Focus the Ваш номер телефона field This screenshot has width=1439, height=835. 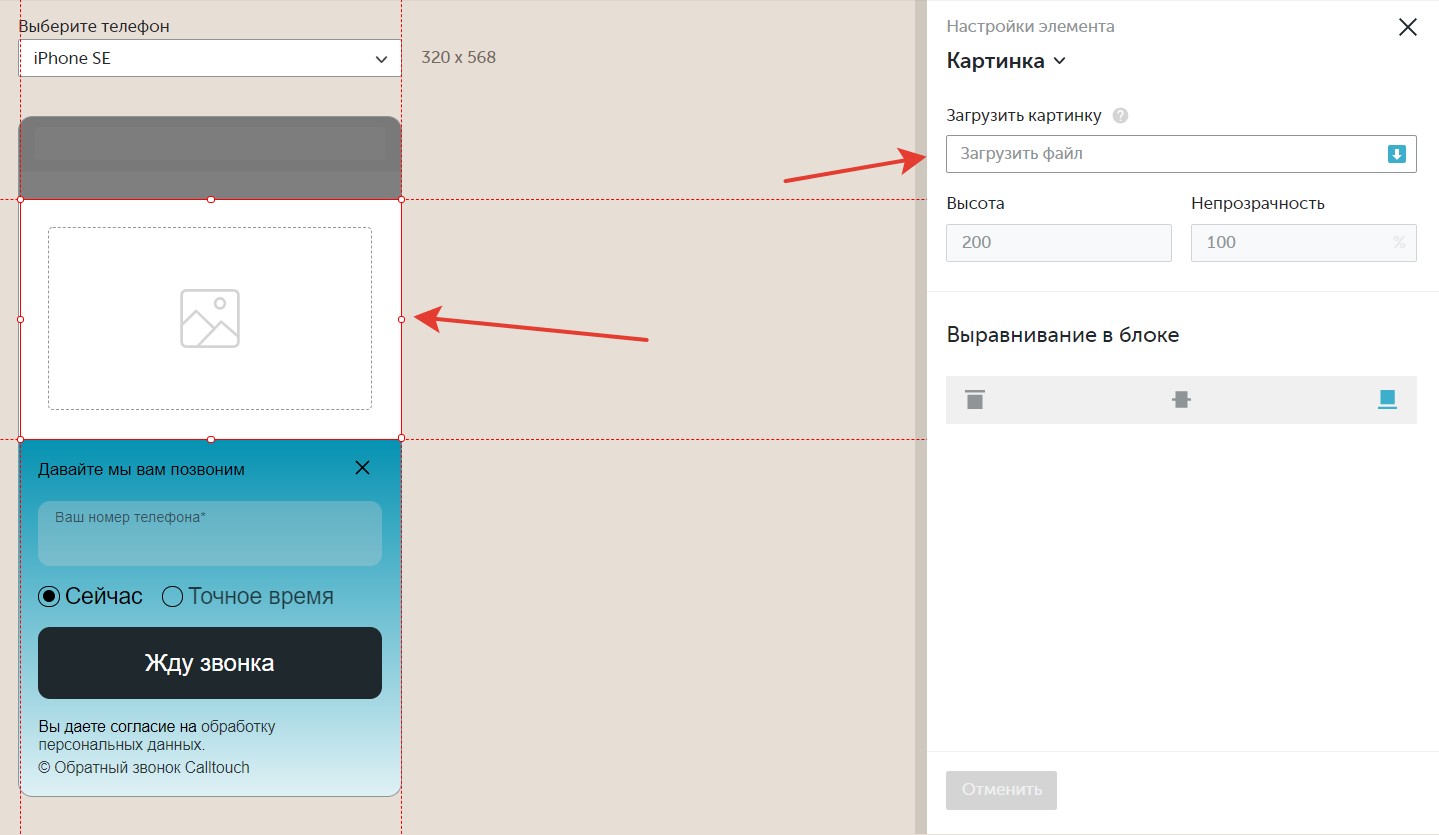[210, 533]
